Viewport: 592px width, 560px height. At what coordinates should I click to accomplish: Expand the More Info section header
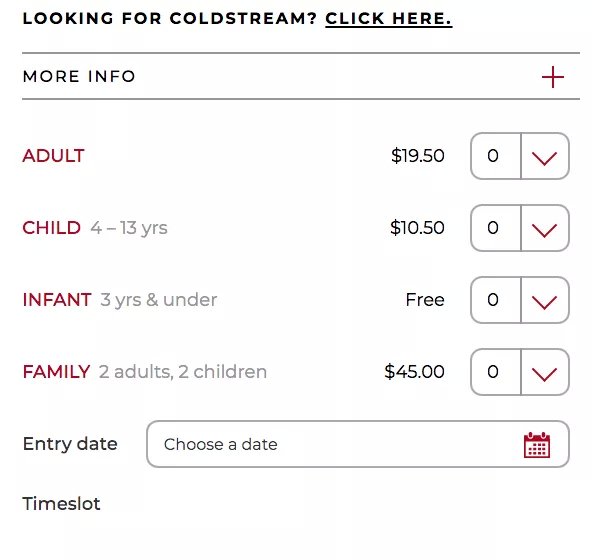point(301,76)
